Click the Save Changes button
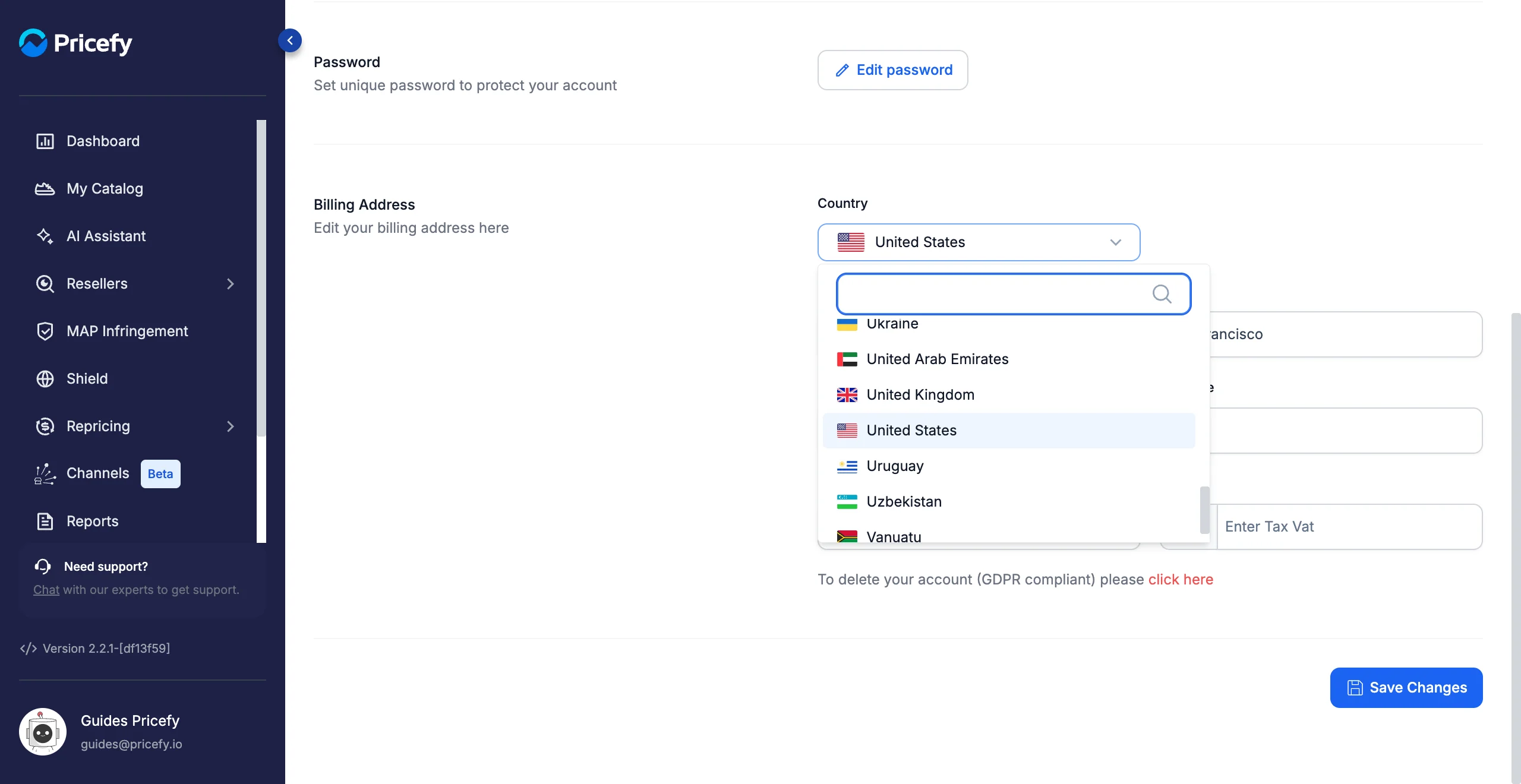 click(1406, 688)
